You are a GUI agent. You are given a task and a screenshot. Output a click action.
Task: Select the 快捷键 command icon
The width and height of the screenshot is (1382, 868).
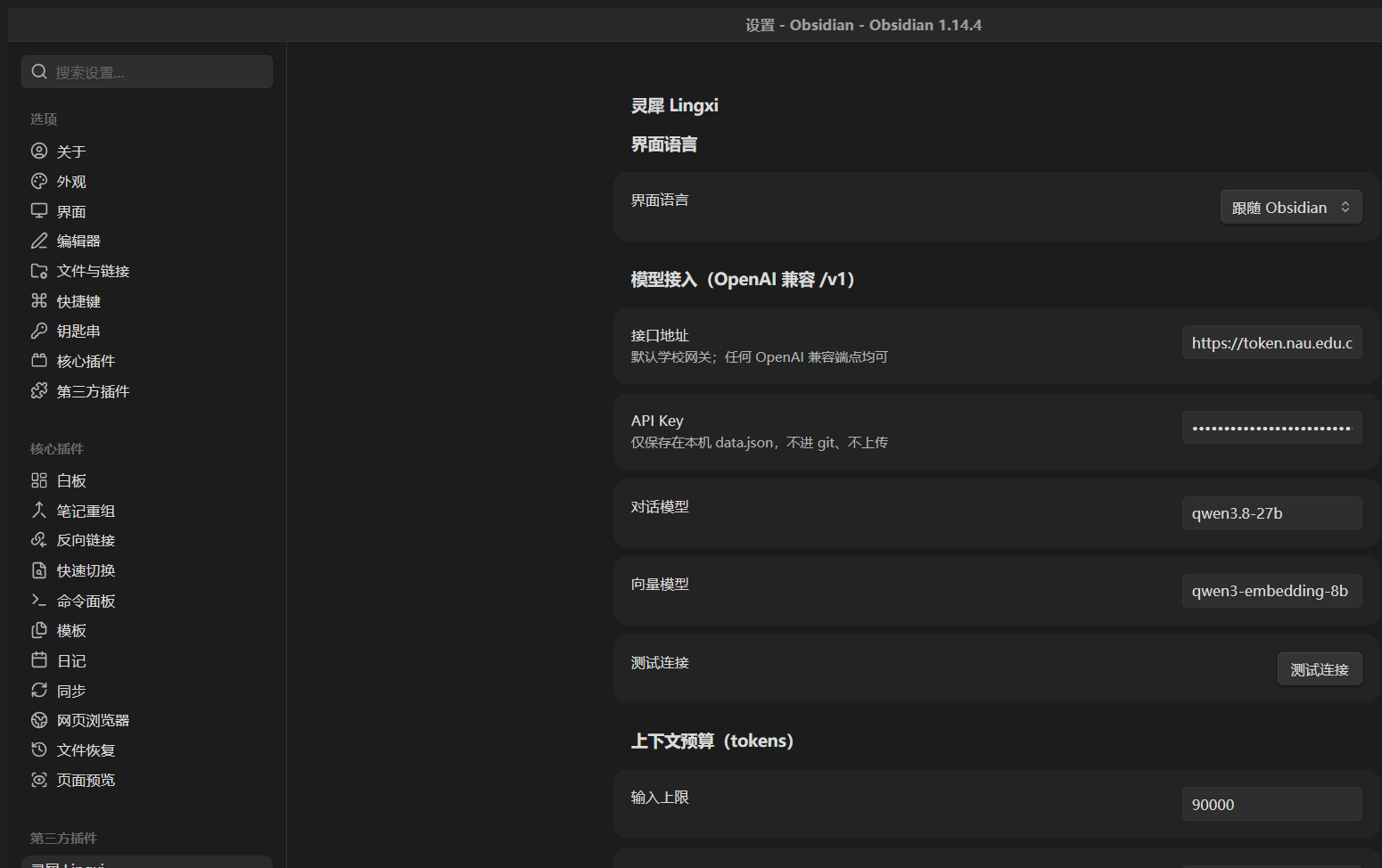point(39,301)
